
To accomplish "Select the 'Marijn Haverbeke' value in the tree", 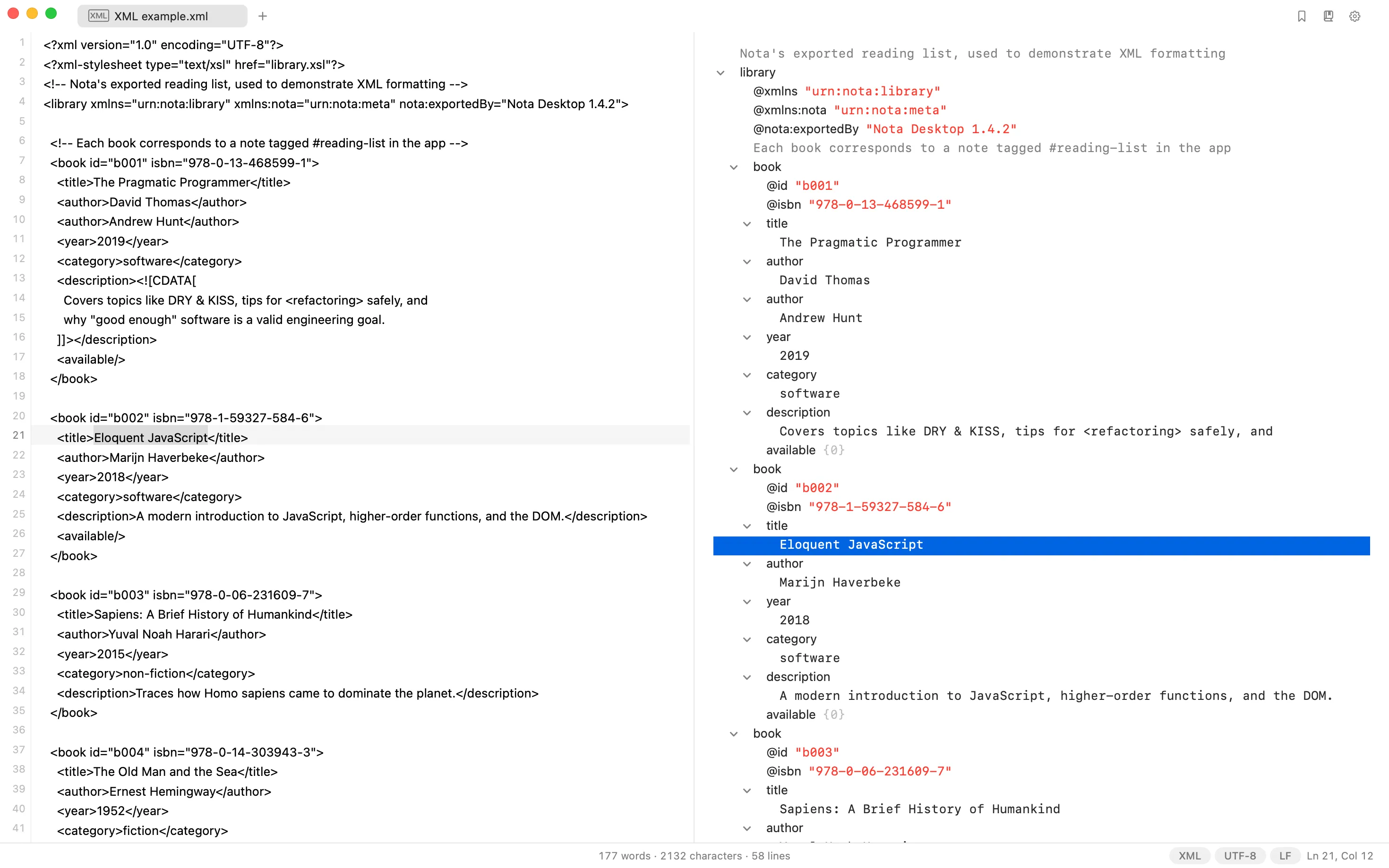I will pos(840,583).
